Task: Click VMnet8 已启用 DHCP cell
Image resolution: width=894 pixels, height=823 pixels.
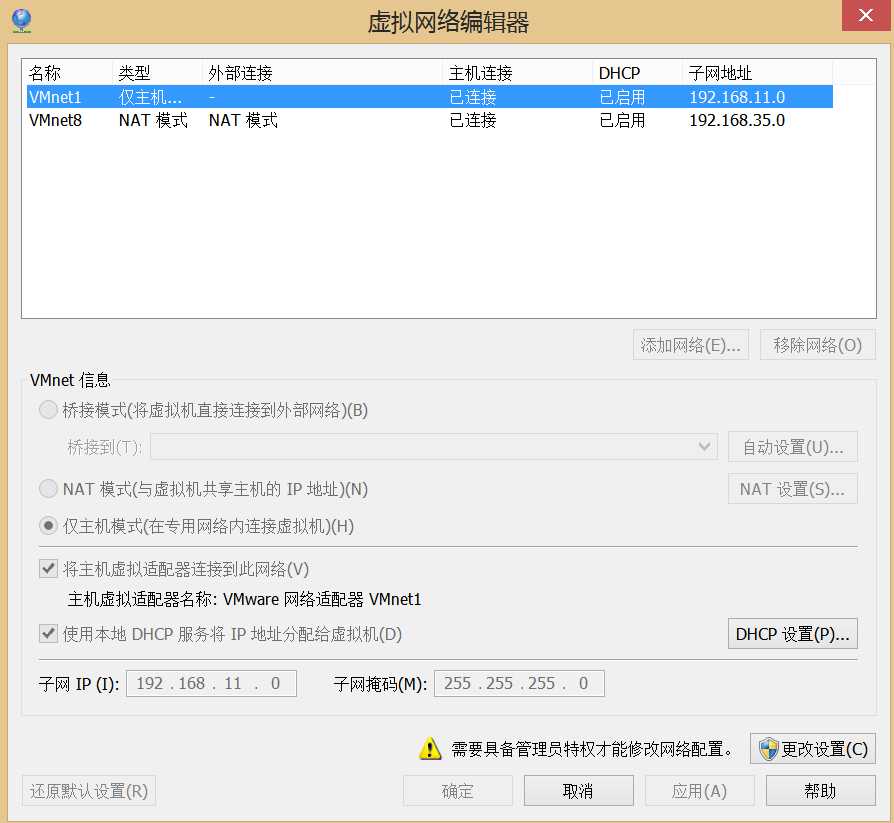Action: [622, 120]
